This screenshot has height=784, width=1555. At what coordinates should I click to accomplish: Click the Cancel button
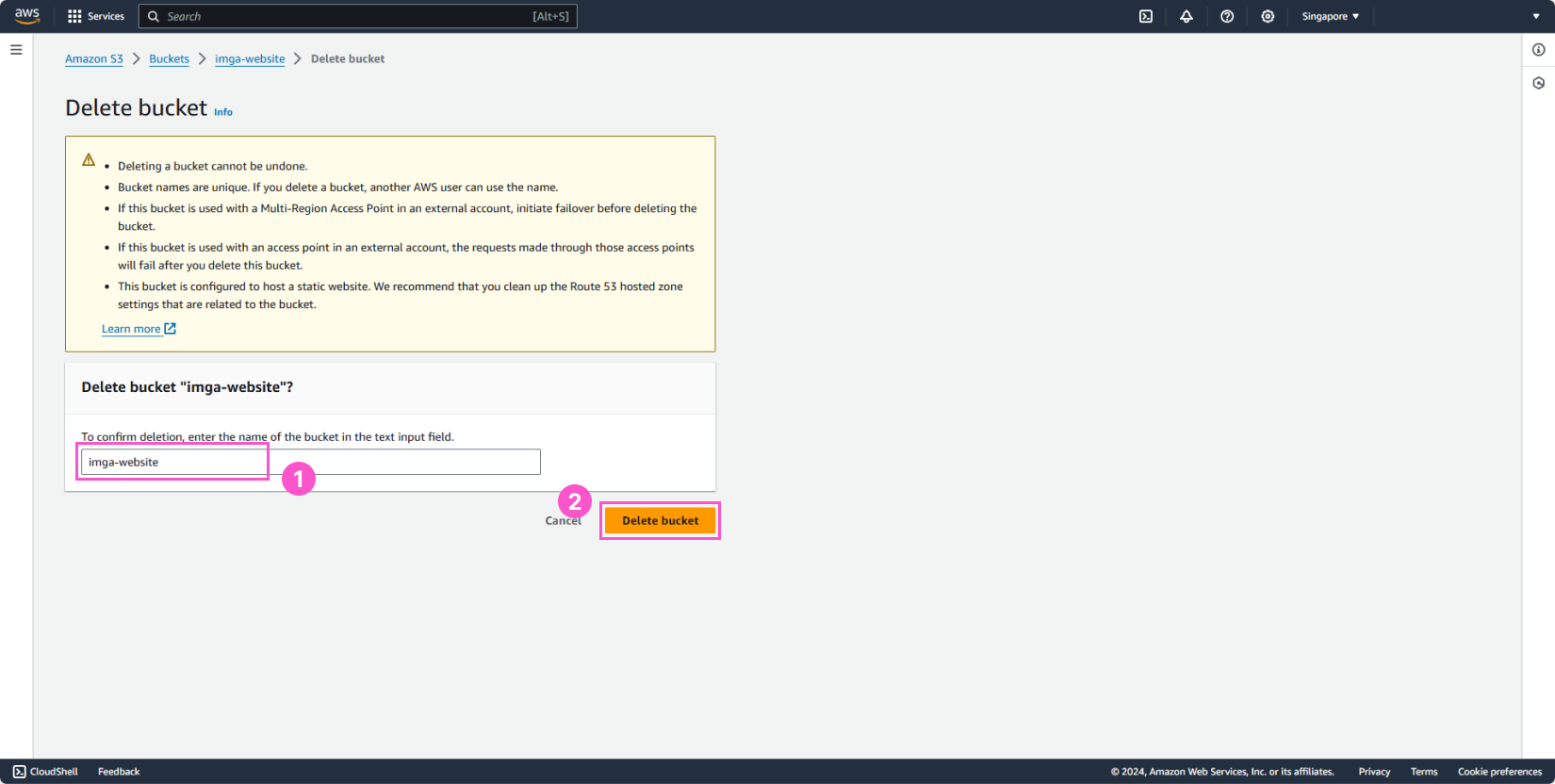pyautogui.click(x=563, y=520)
